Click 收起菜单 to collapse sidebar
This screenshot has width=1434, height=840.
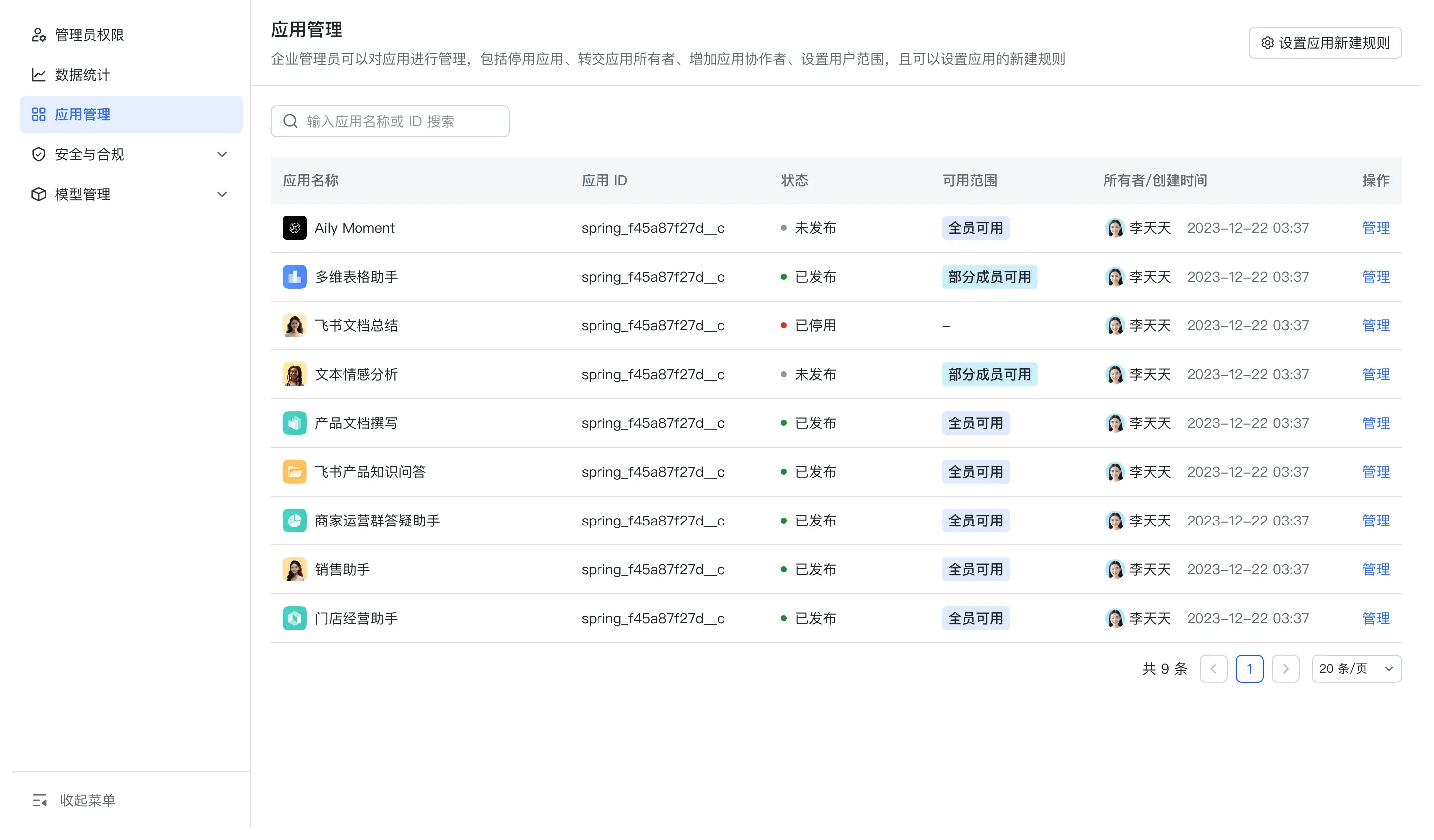[x=75, y=812]
